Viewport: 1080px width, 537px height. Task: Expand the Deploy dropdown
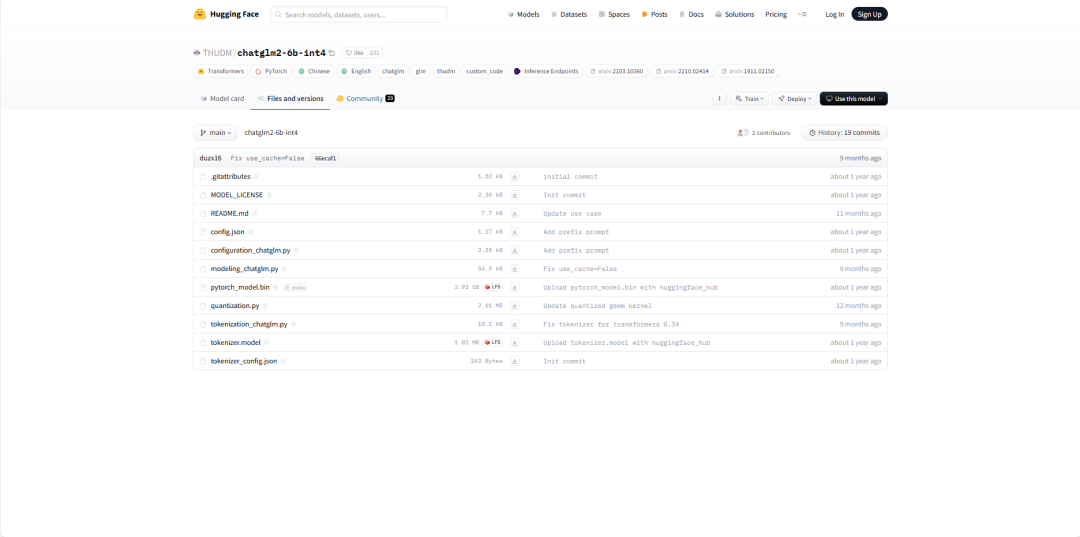(x=794, y=98)
